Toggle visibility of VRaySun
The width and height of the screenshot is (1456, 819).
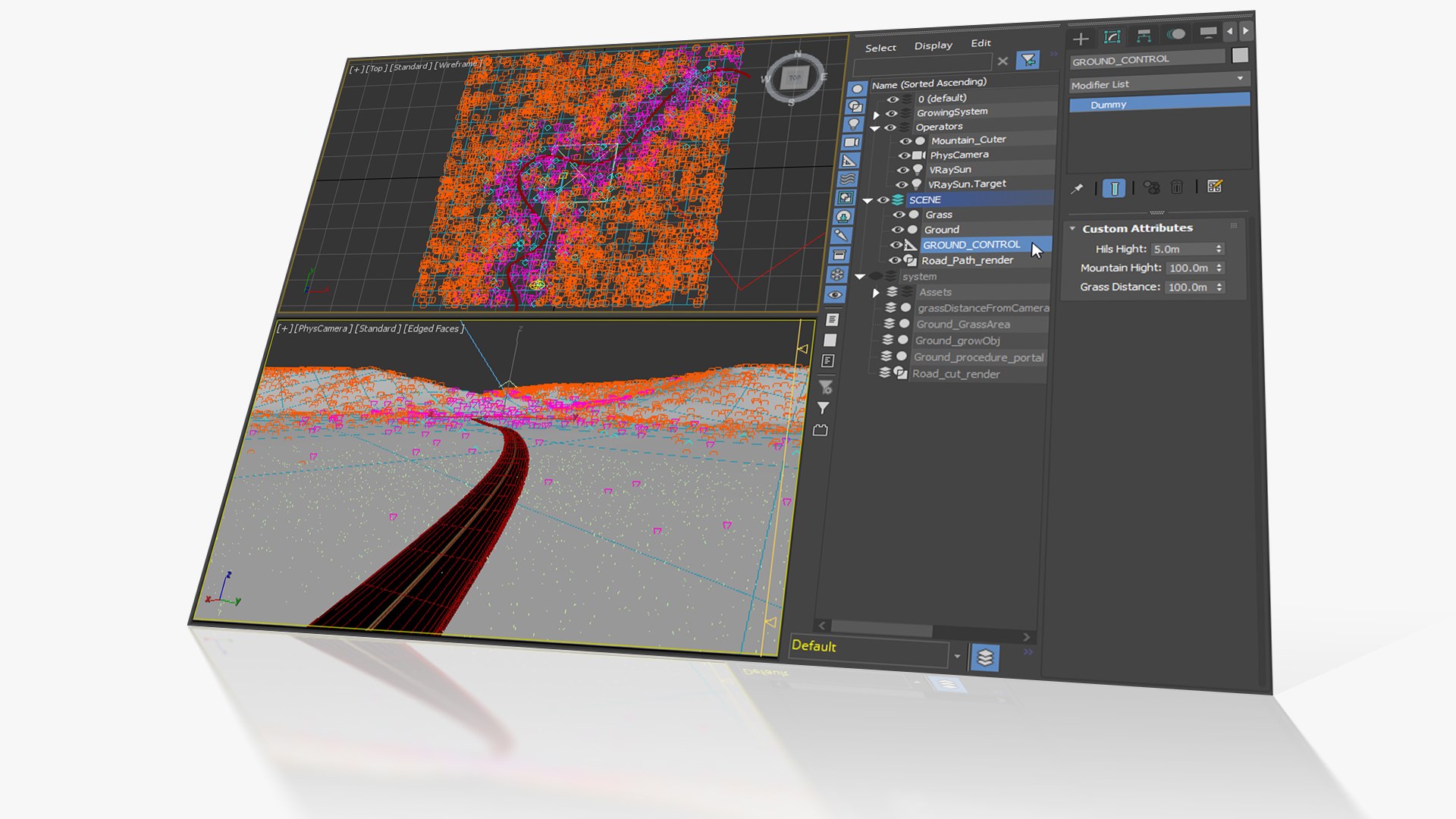(903, 171)
